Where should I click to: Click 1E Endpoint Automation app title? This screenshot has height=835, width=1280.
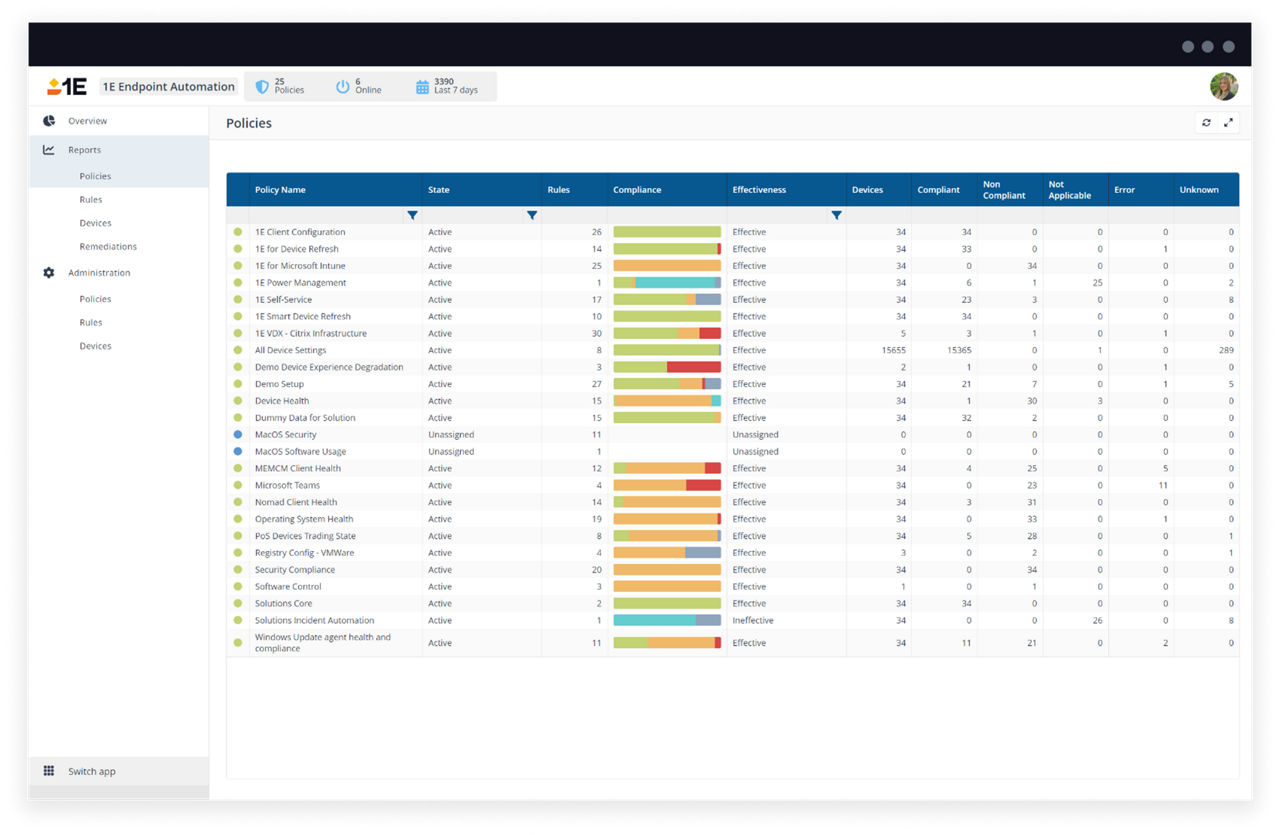(x=168, y=87)
